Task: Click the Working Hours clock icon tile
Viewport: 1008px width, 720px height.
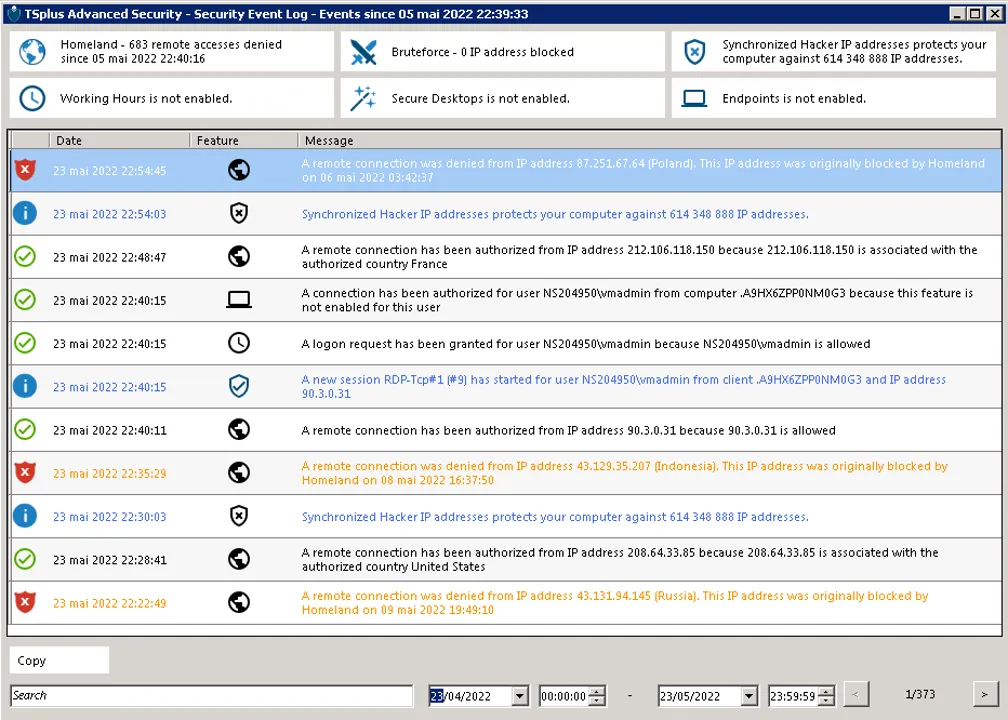Action: (x=32, y=98)
